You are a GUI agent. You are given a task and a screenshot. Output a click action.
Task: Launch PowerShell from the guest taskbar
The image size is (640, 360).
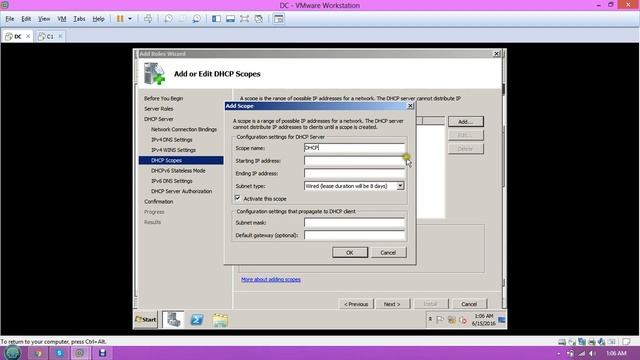click(x=197, y=320)
